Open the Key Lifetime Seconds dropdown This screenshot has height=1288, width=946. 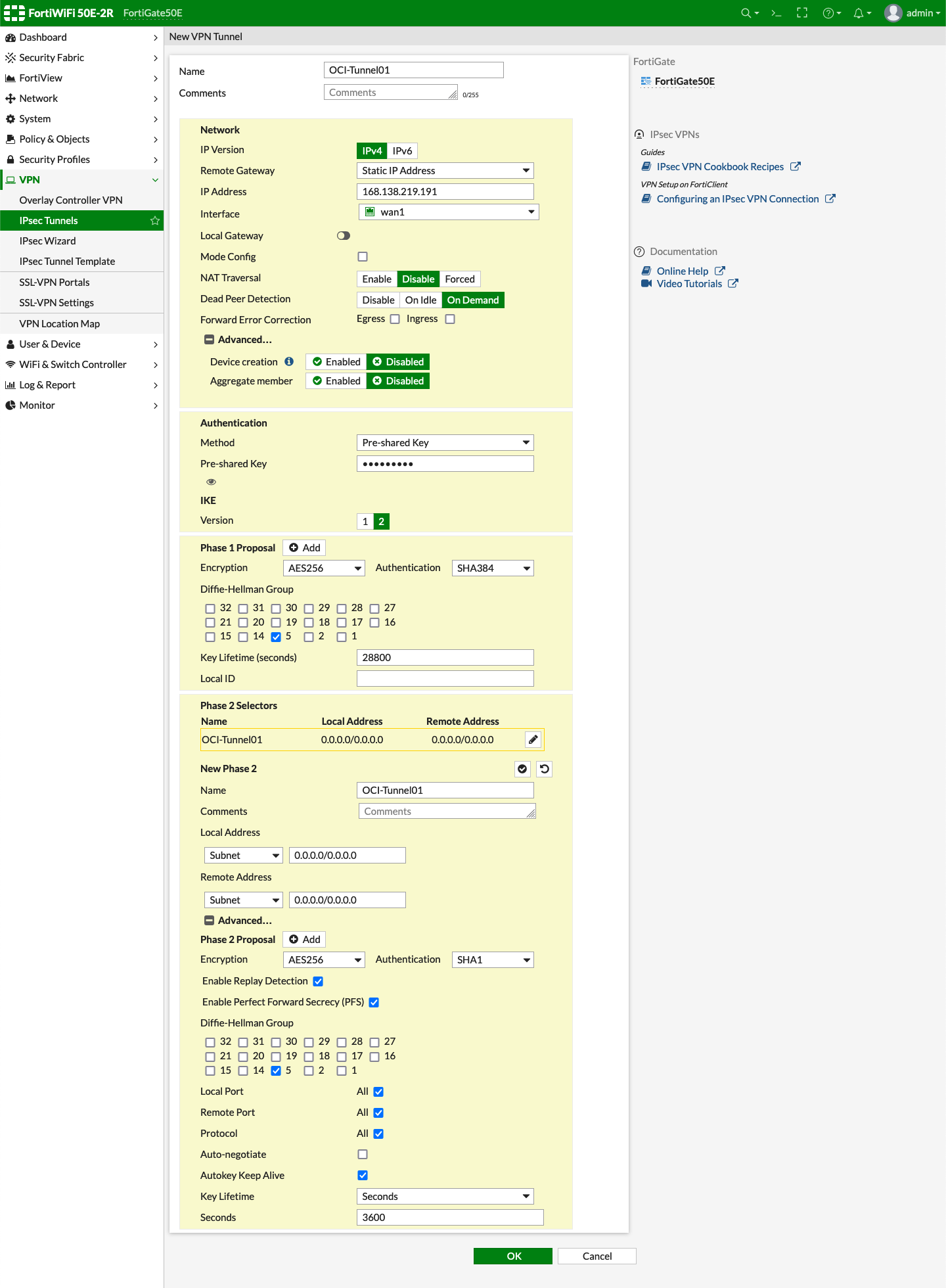point(445,1197)
